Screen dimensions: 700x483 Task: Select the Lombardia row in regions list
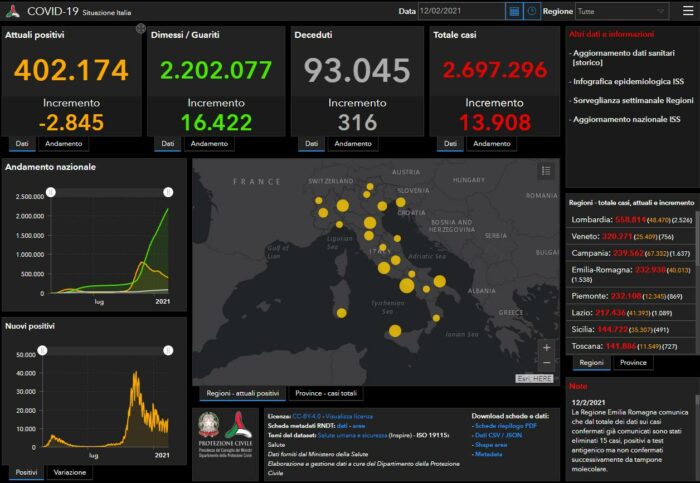(x=631, y=220)
